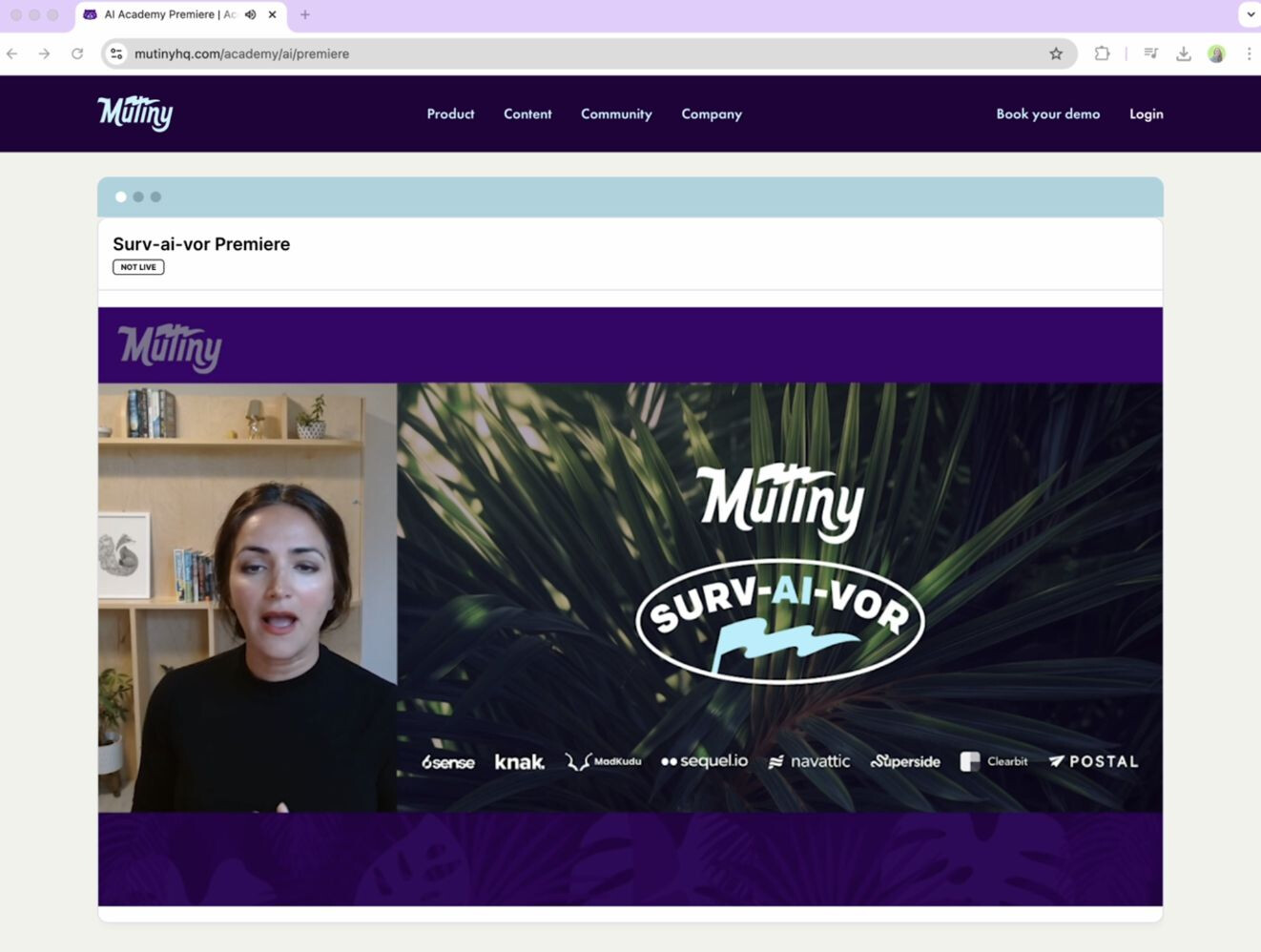Reload the current page
1261x952 pixels.
click(77, 53)
